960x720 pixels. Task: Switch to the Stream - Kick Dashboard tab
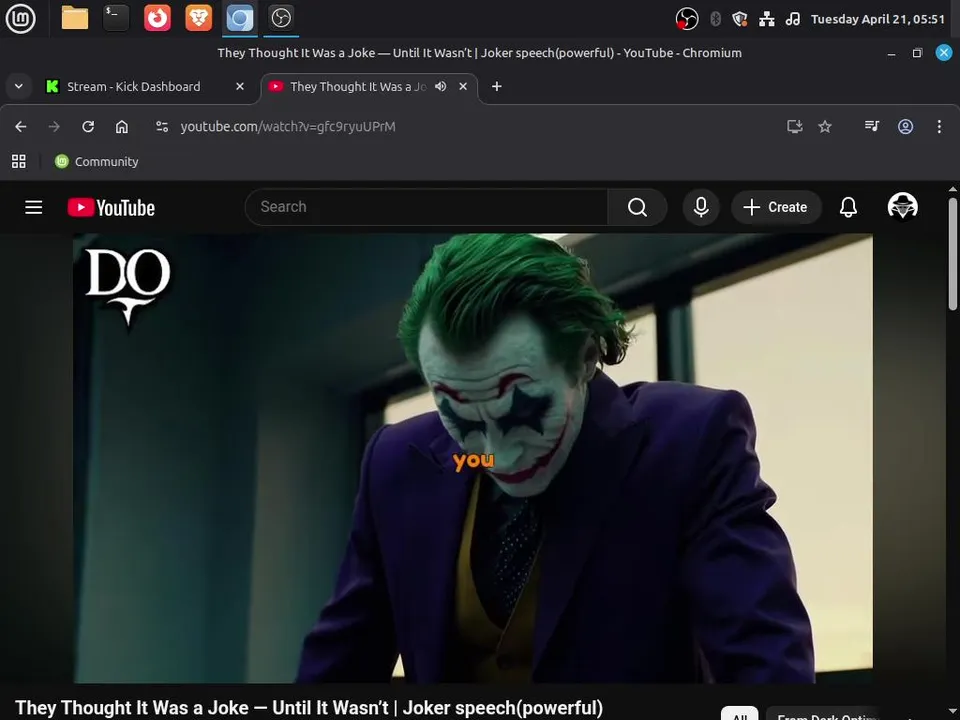point(133,86)
